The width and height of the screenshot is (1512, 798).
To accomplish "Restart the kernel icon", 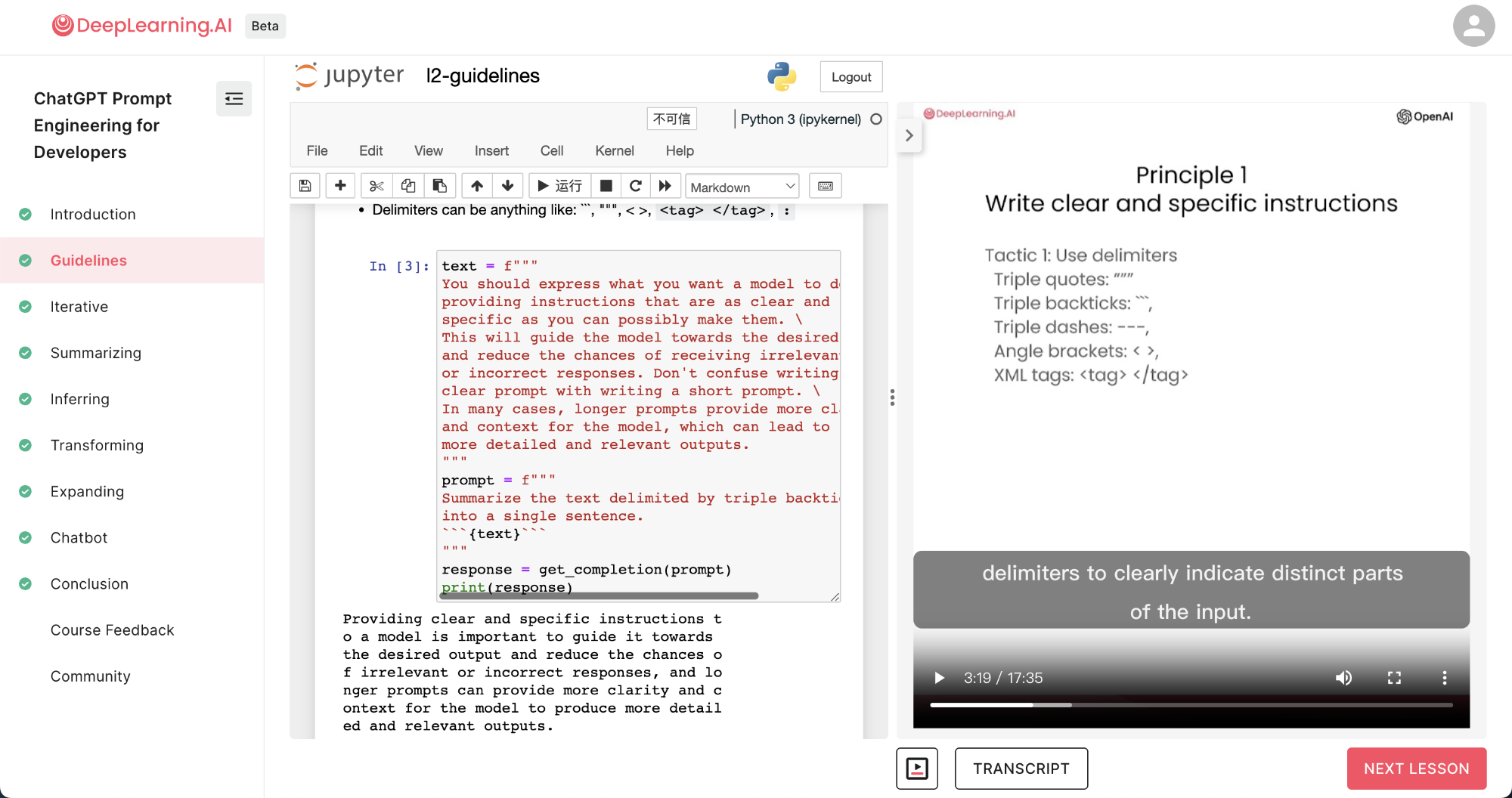I will pos(636,186).
